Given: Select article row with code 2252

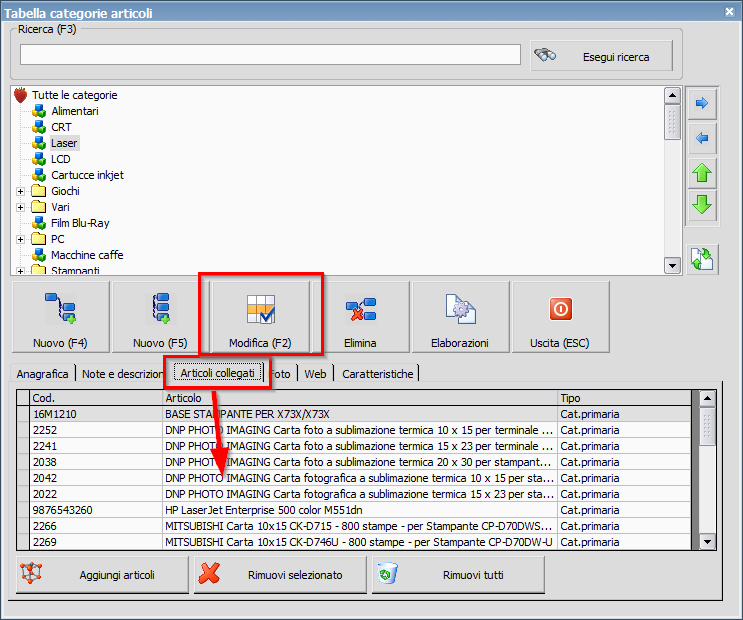Looking at the screenshot, I should [354, 430].
